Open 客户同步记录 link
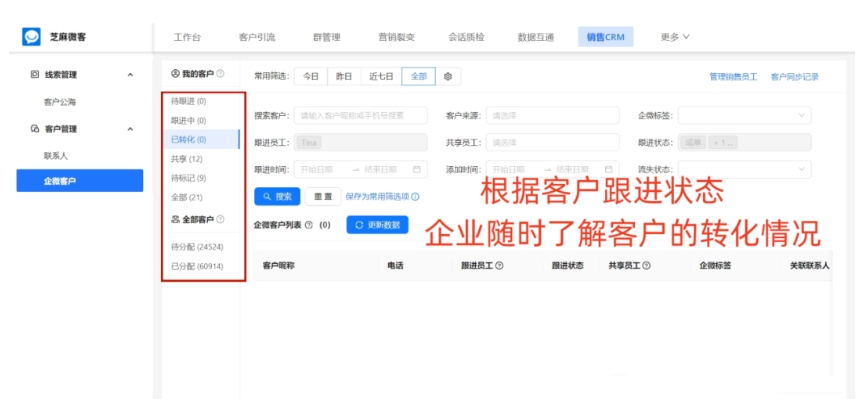This screenshot has width=864, height=401. click(795, 77)
